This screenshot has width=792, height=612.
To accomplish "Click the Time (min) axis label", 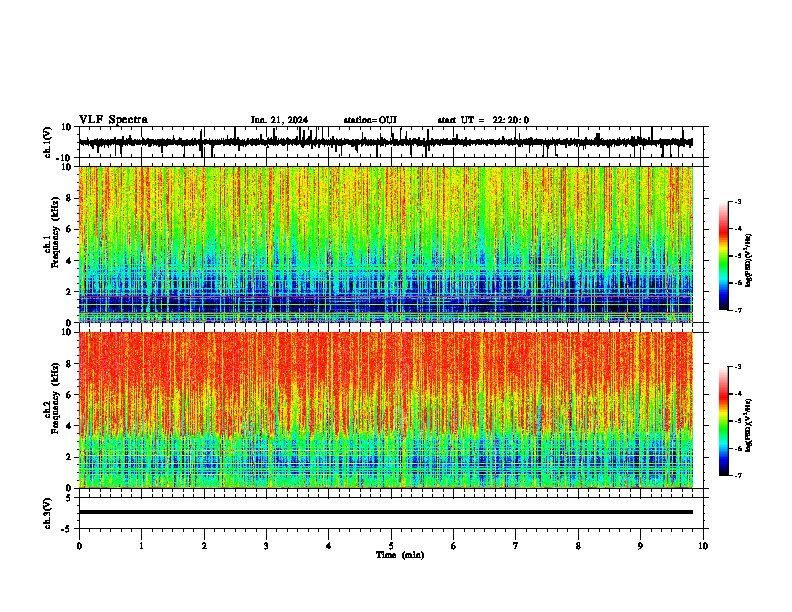I will pos(400,555).
